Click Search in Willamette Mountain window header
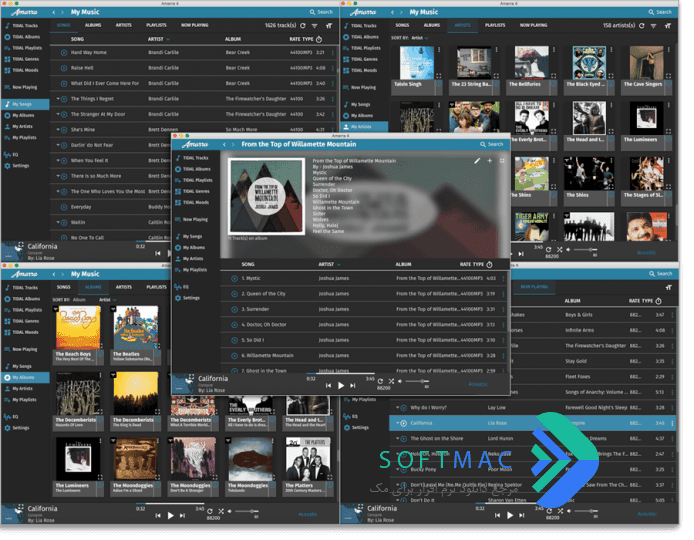694x540 pixels. [x=492, y=144]
